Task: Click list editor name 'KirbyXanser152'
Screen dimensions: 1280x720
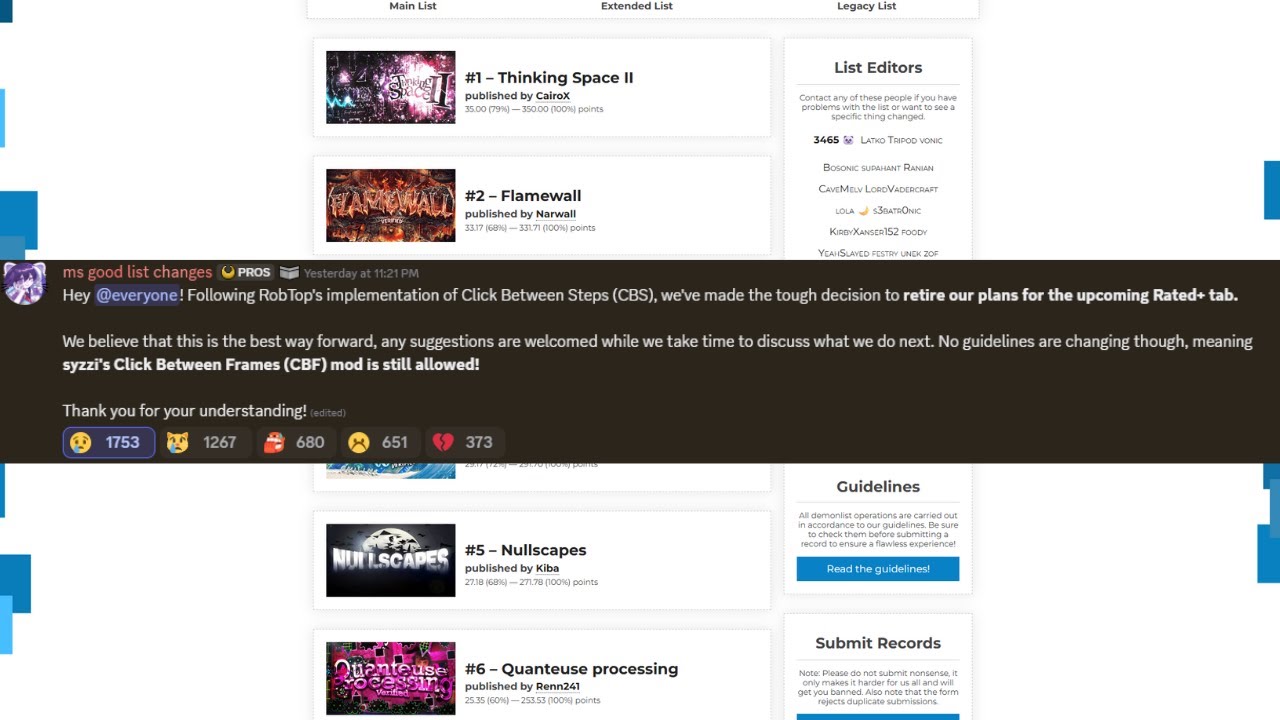Action: tap(864, 232)
